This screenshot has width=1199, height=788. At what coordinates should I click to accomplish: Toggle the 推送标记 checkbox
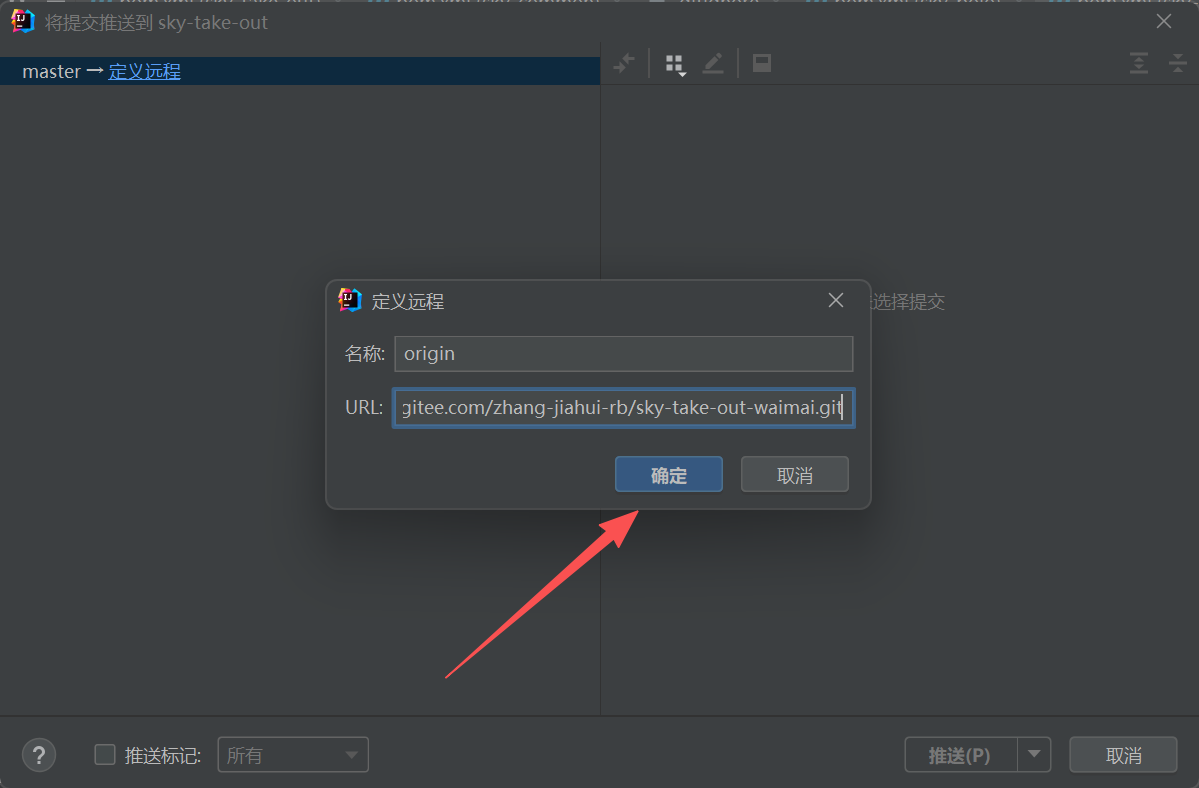coord(105,754)
